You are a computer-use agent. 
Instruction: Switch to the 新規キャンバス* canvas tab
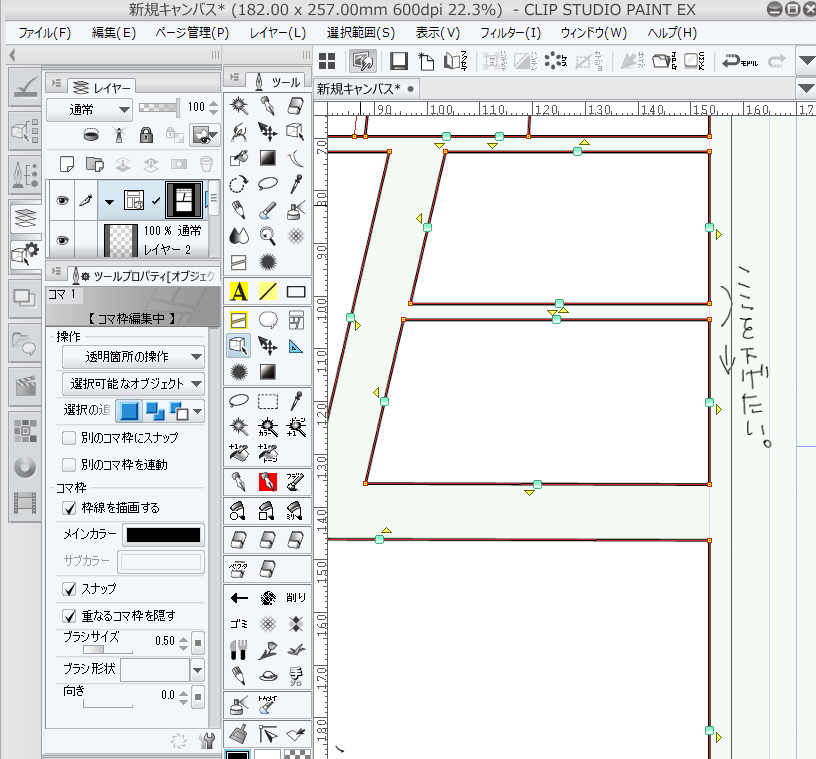coord(359,88)
